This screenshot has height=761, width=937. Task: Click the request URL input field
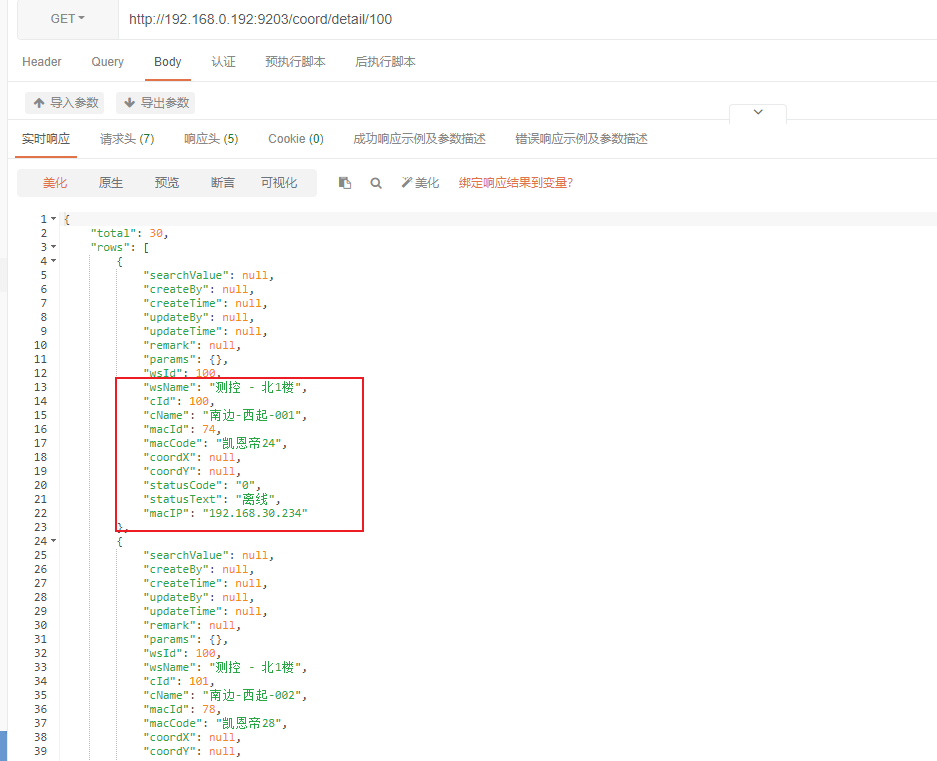point(528,19)
